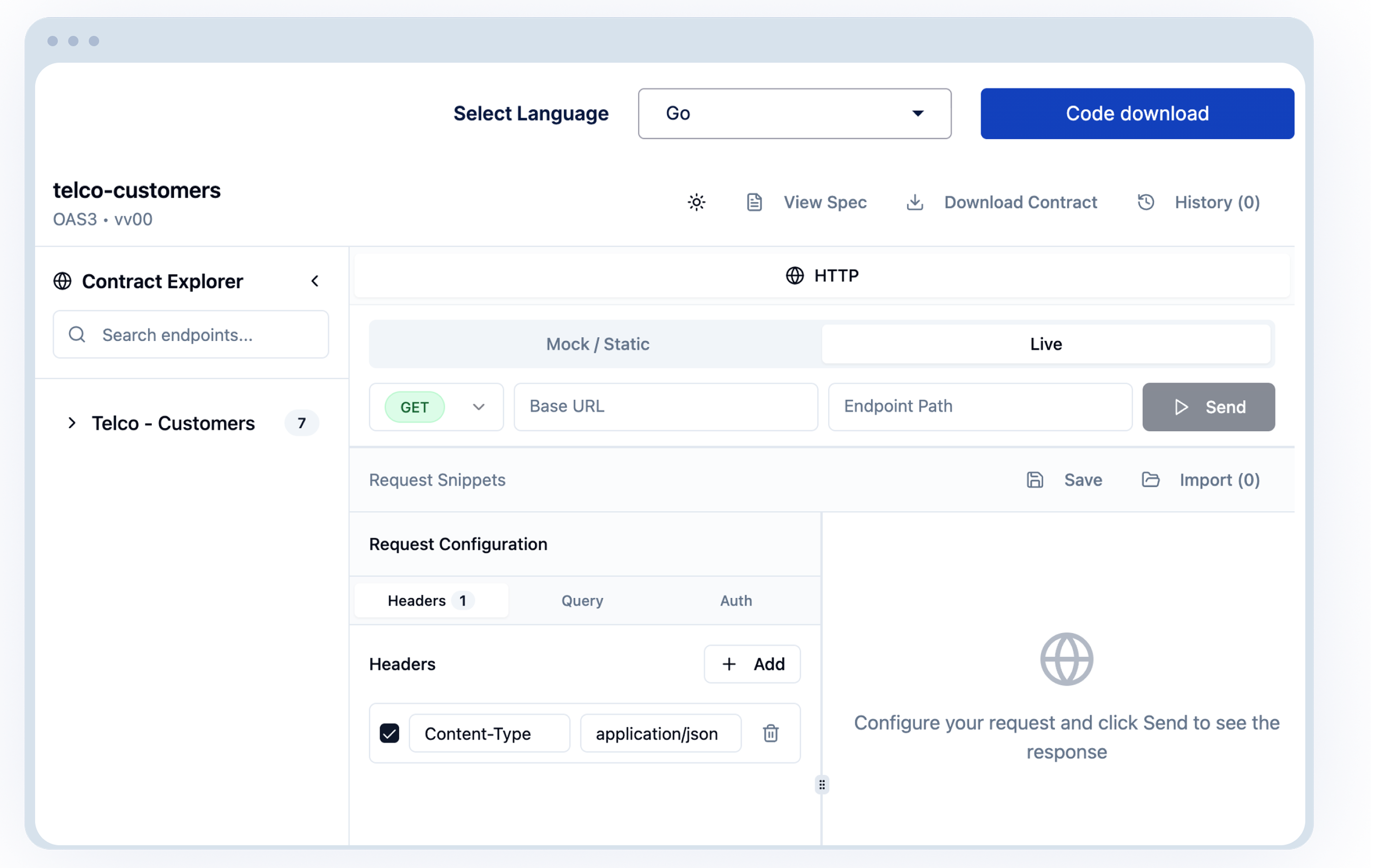The image size is (1384, 868).
Task: Toggle the light/dark theme sun icon
Action: [x=696, y=202]
